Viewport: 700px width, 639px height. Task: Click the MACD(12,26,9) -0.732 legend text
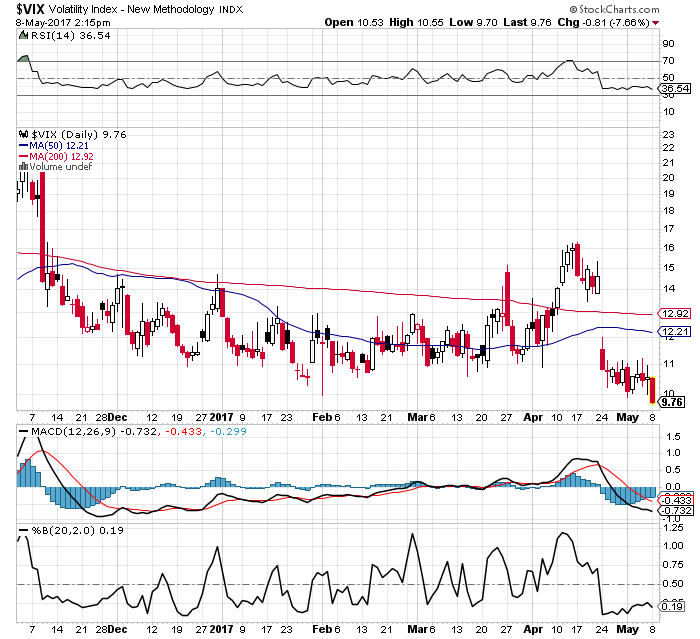(x=94, y=432)
